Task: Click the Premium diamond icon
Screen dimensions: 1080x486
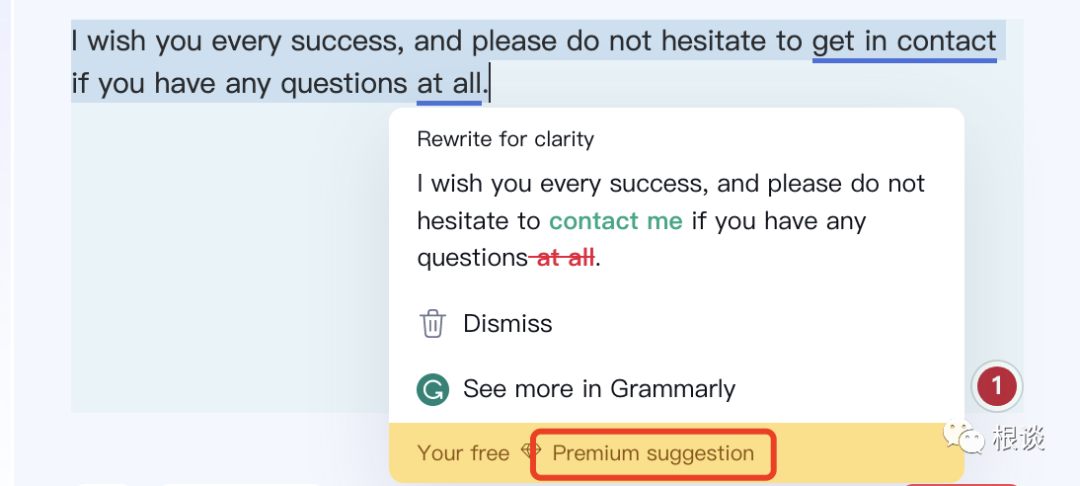Action: click(531, 452)
